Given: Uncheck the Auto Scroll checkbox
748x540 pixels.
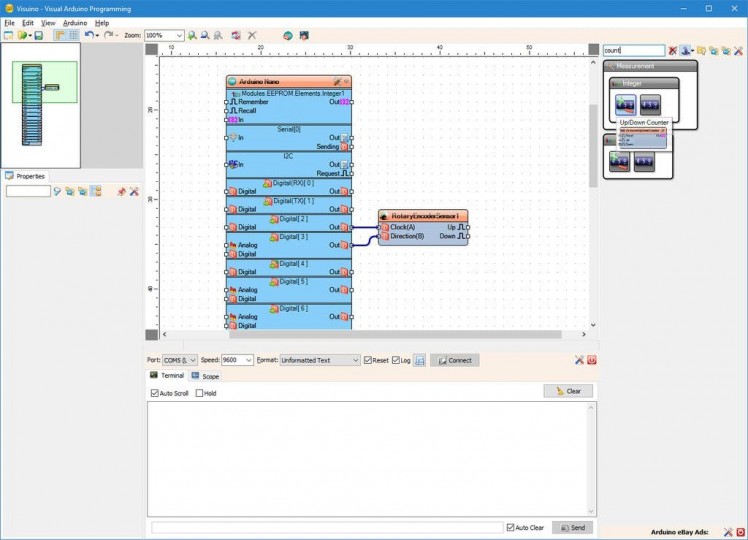Looking at the screenshot, I should [154, 393].
